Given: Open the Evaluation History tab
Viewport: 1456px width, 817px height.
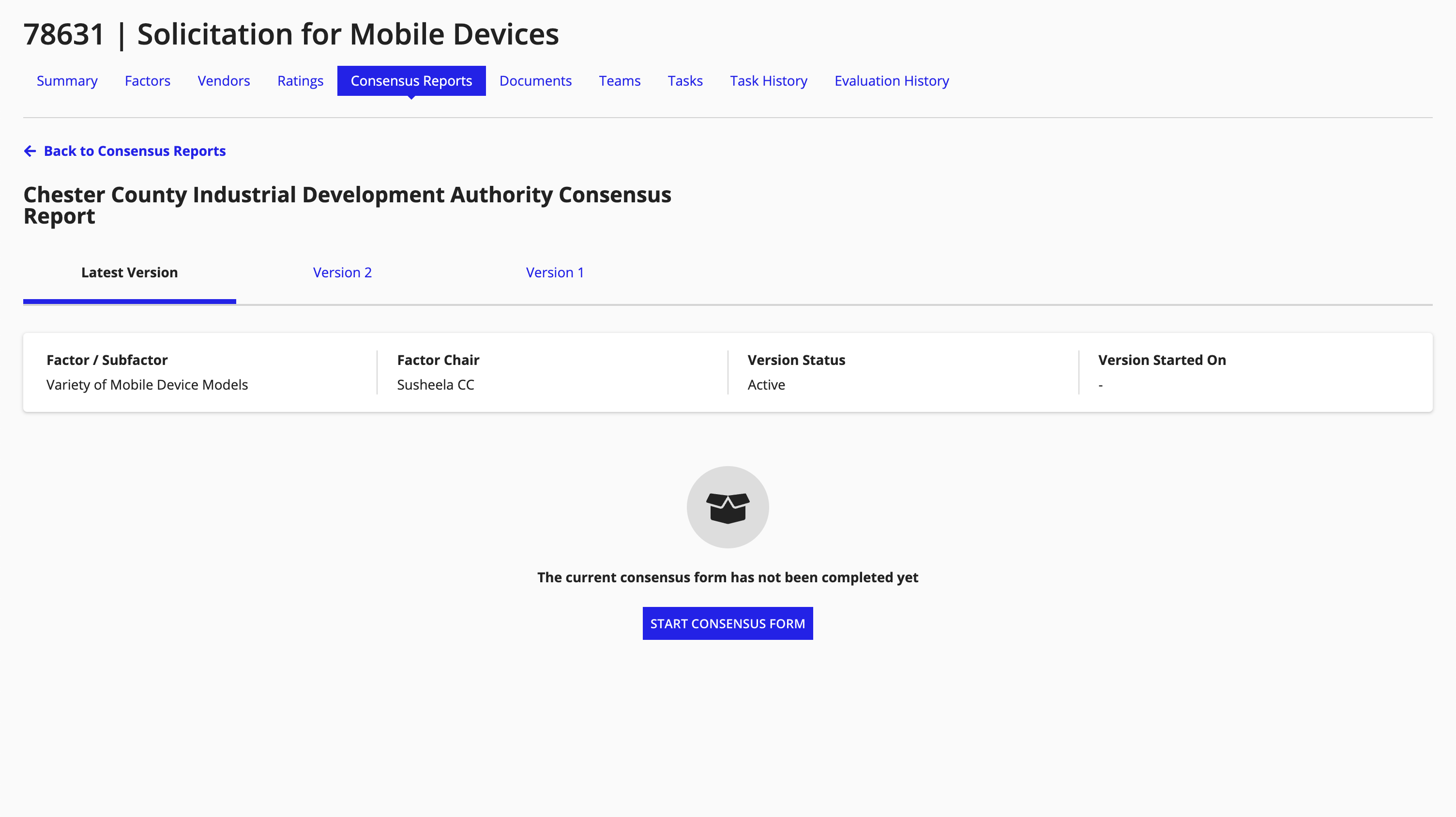Looking at the screenshot, I should (x=892, y=81).
